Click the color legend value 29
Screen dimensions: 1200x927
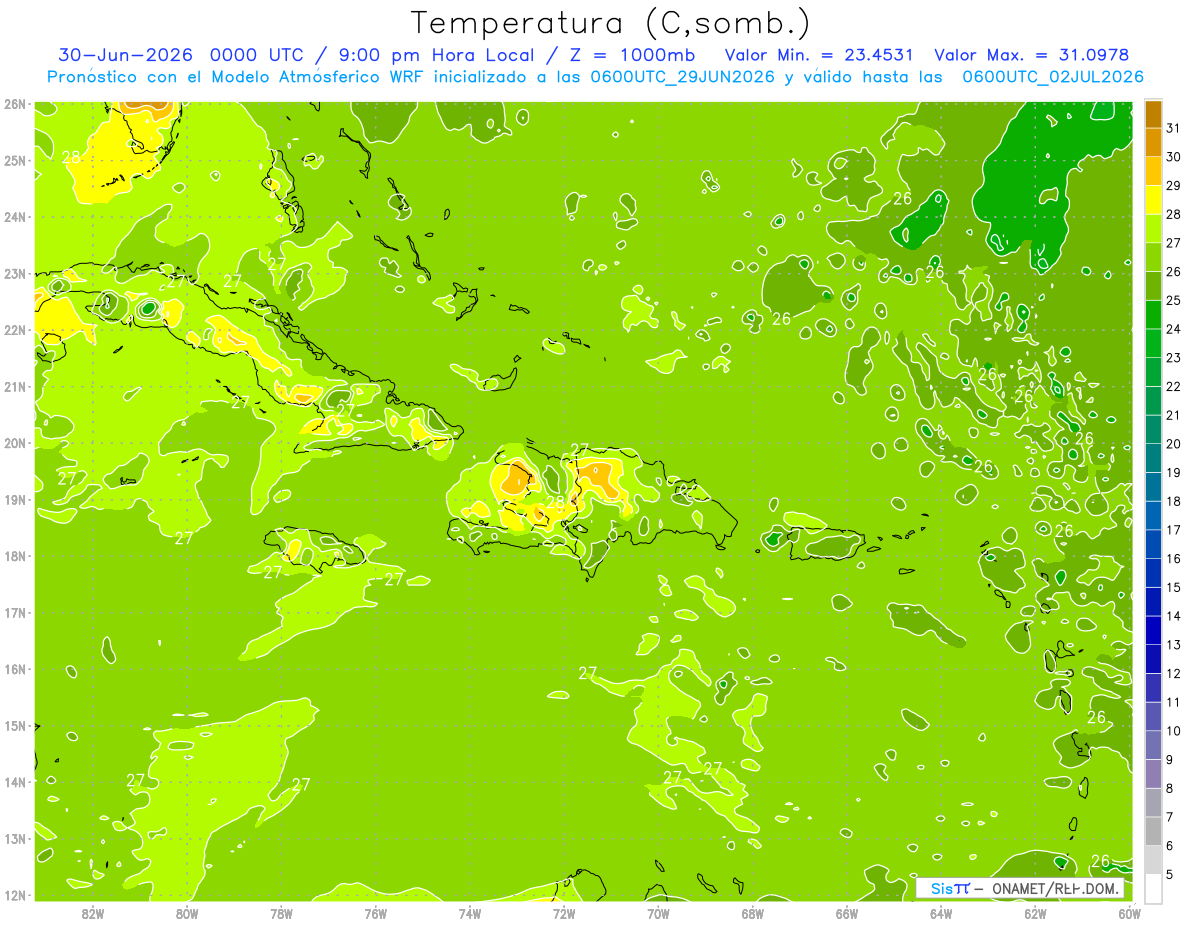(1173, 185)
